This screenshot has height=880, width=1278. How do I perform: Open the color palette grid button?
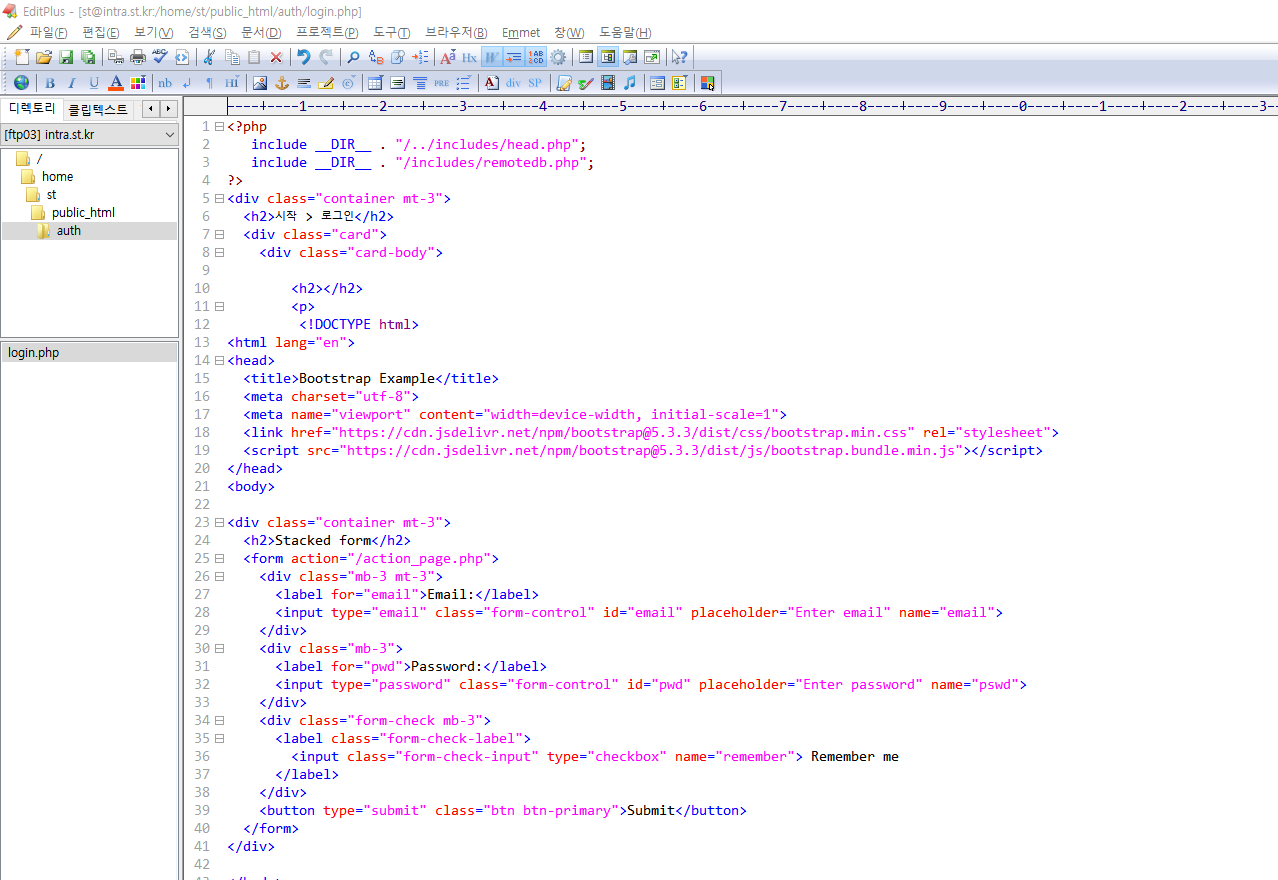[138, 82]
